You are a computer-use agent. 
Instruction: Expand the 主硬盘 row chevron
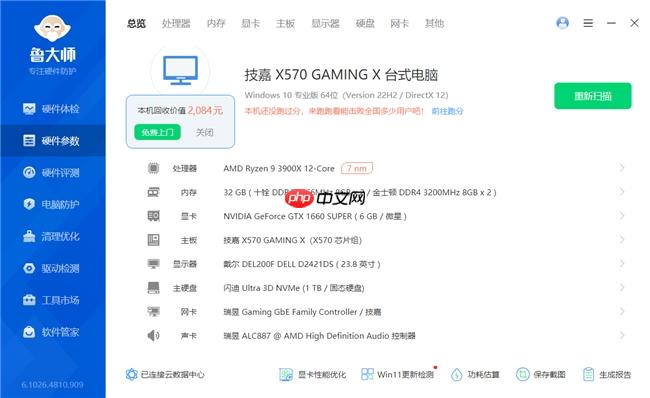point(621,288)
